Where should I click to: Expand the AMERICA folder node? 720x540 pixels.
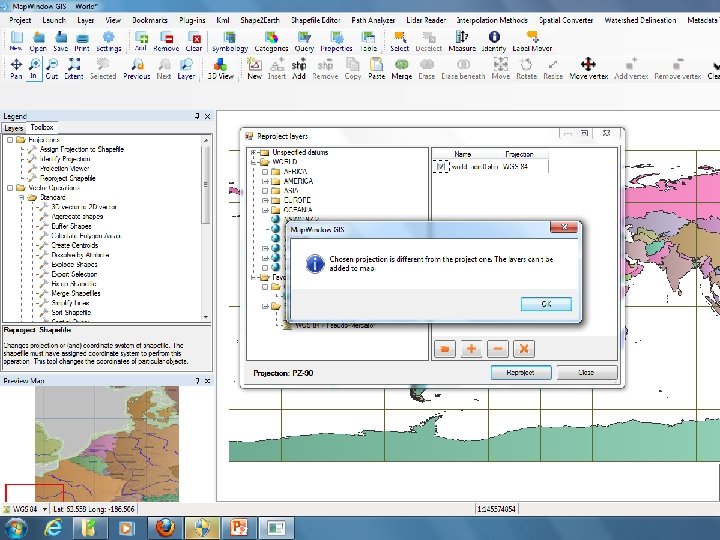pyautogui.click(x=265, y=181)
